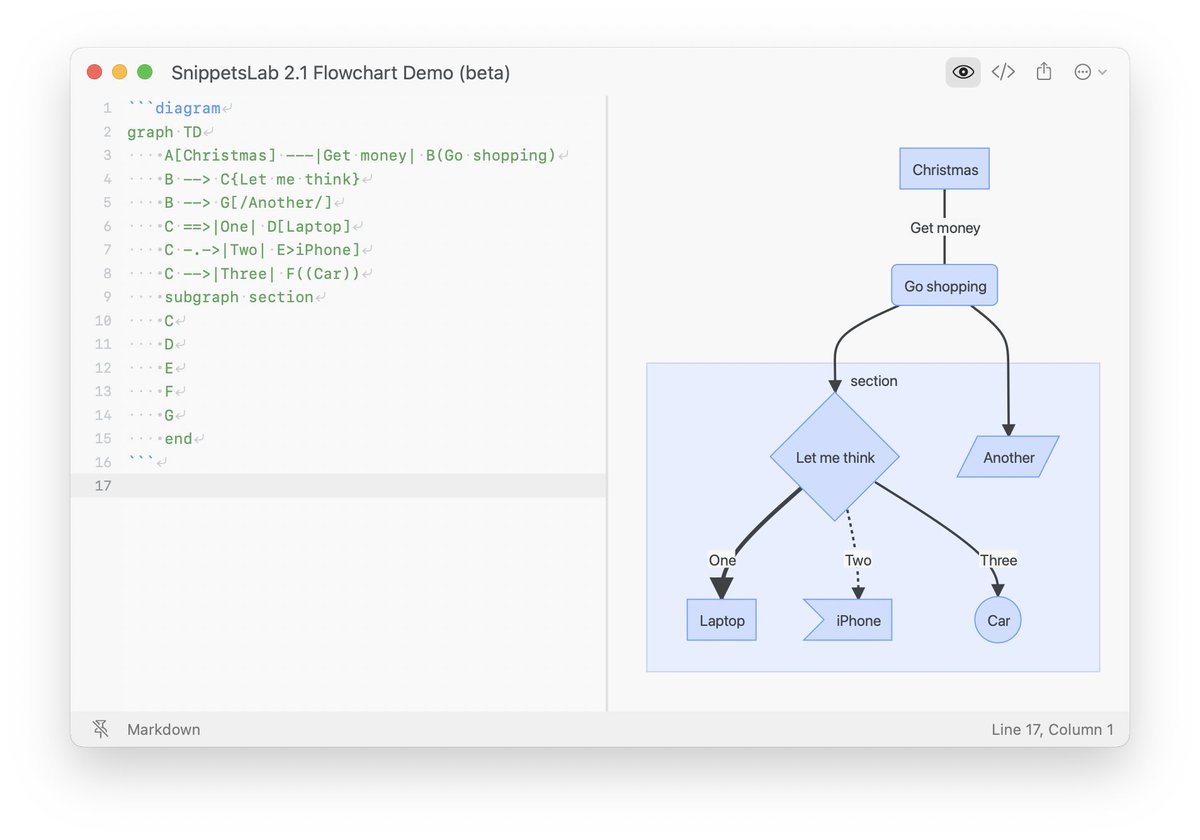The image size is (1200, 840).
Task: Minimize the window with the yellow button
Action: click(x=120, y=72)
